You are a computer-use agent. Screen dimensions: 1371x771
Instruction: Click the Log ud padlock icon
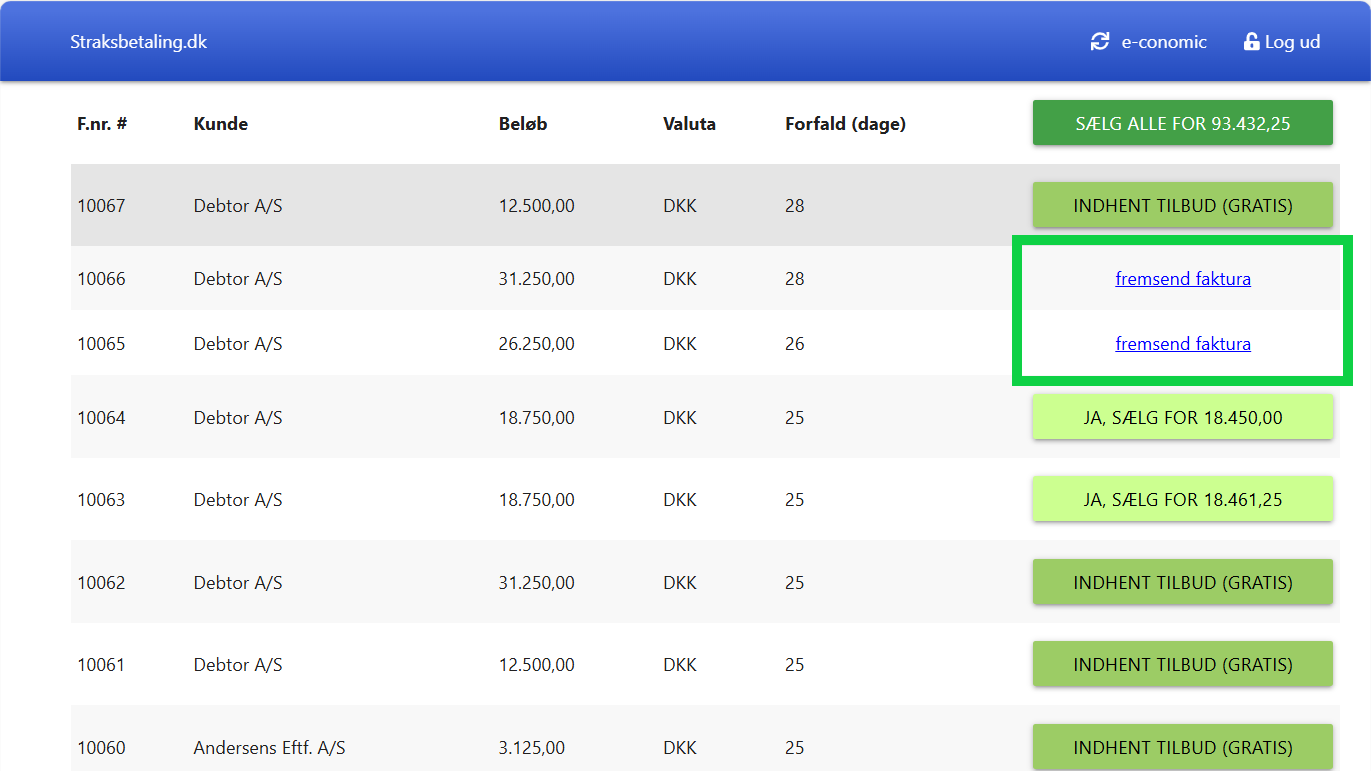[1251, 42]
